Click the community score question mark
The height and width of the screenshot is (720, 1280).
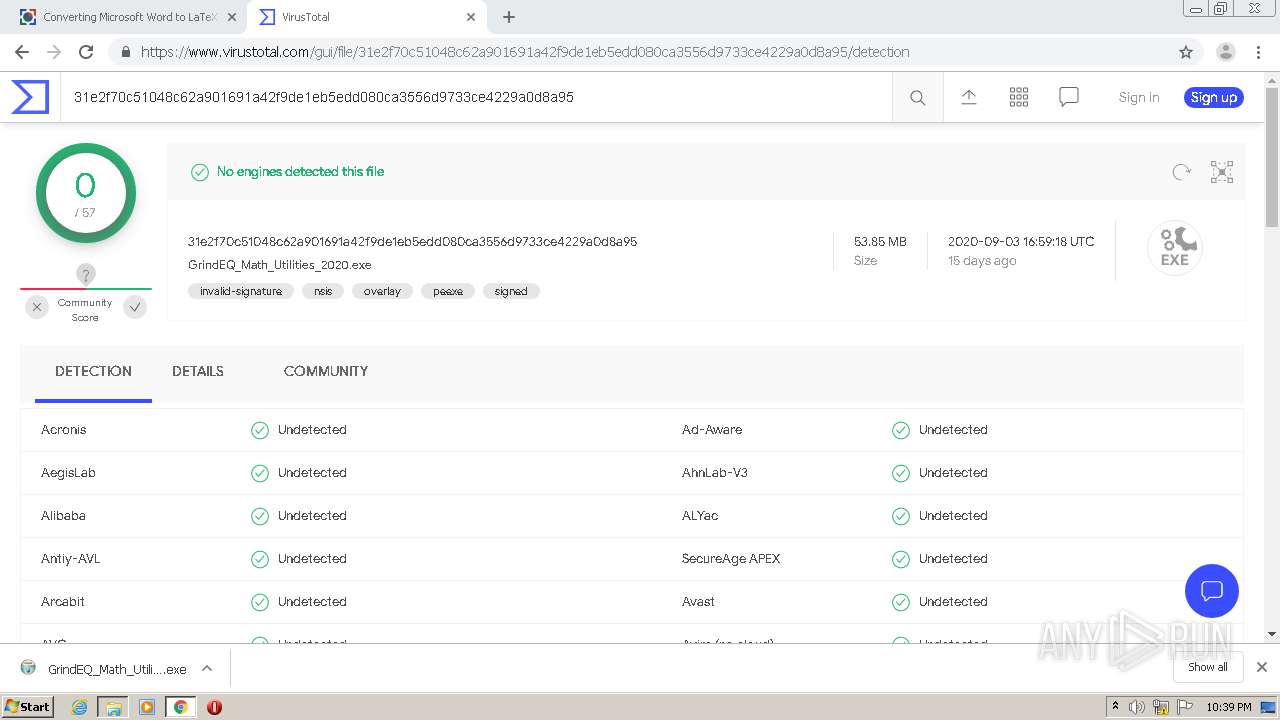86,274
